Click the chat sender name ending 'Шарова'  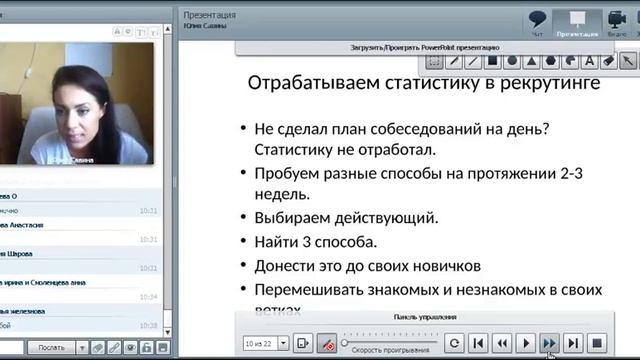tap(16, 253)
